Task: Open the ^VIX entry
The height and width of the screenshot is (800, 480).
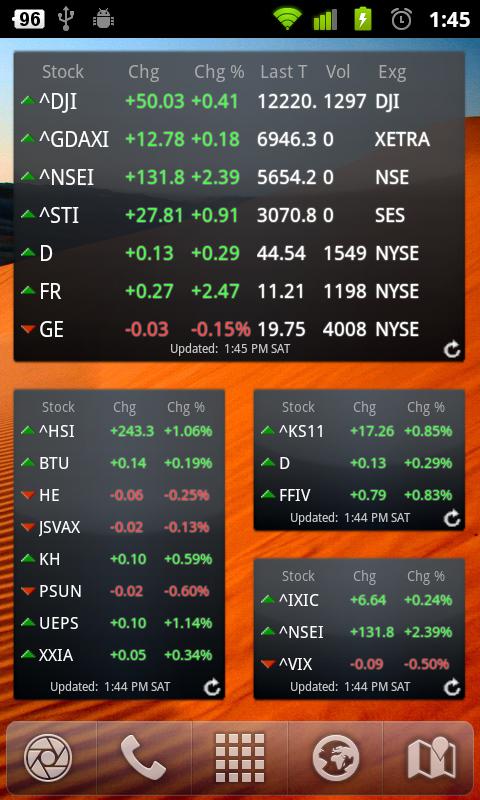Action: pos(359,664)
